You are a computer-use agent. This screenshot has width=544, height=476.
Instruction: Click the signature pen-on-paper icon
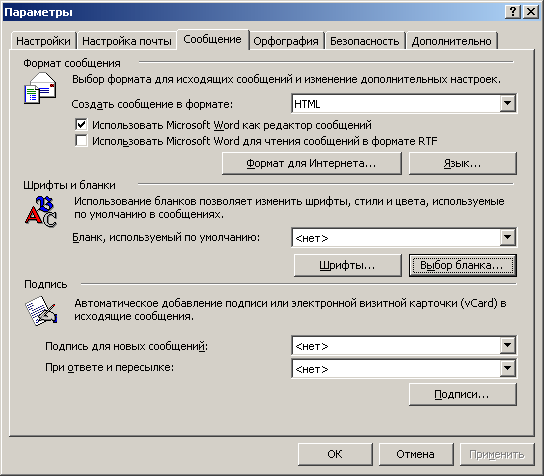click(41, 311)
